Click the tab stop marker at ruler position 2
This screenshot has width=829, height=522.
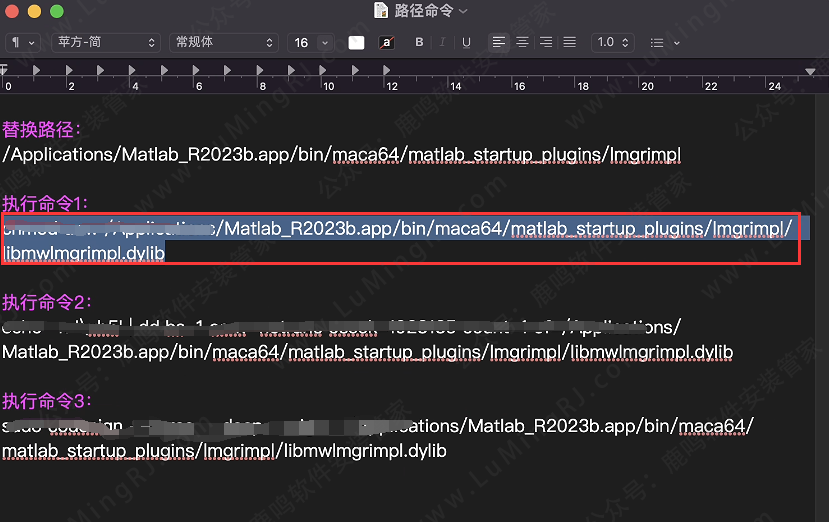coord(69,71)
